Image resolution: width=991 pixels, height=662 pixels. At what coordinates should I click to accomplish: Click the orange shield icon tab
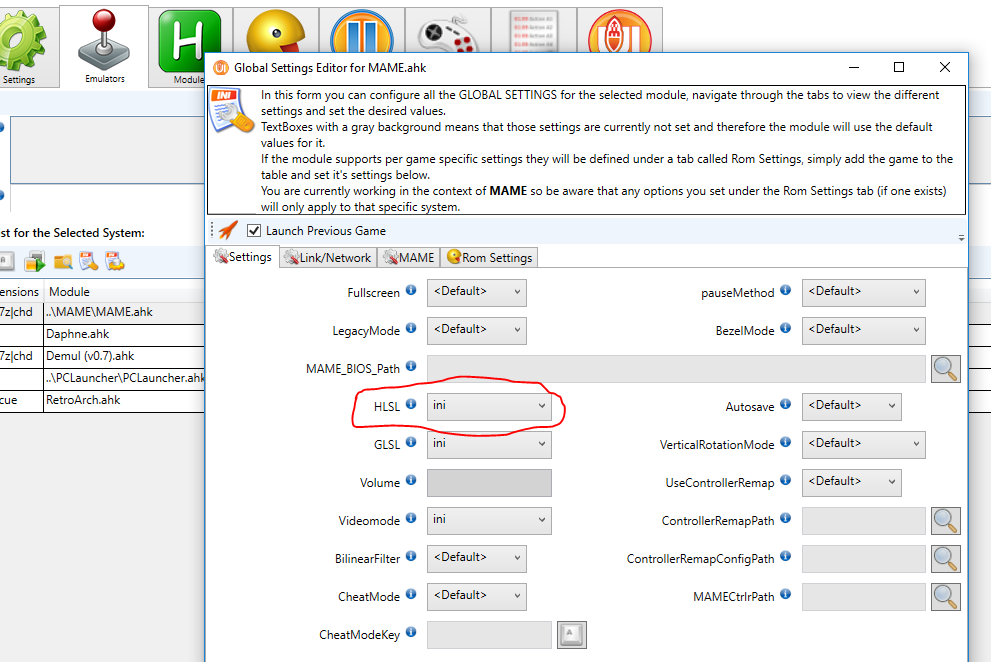point(619,32)
